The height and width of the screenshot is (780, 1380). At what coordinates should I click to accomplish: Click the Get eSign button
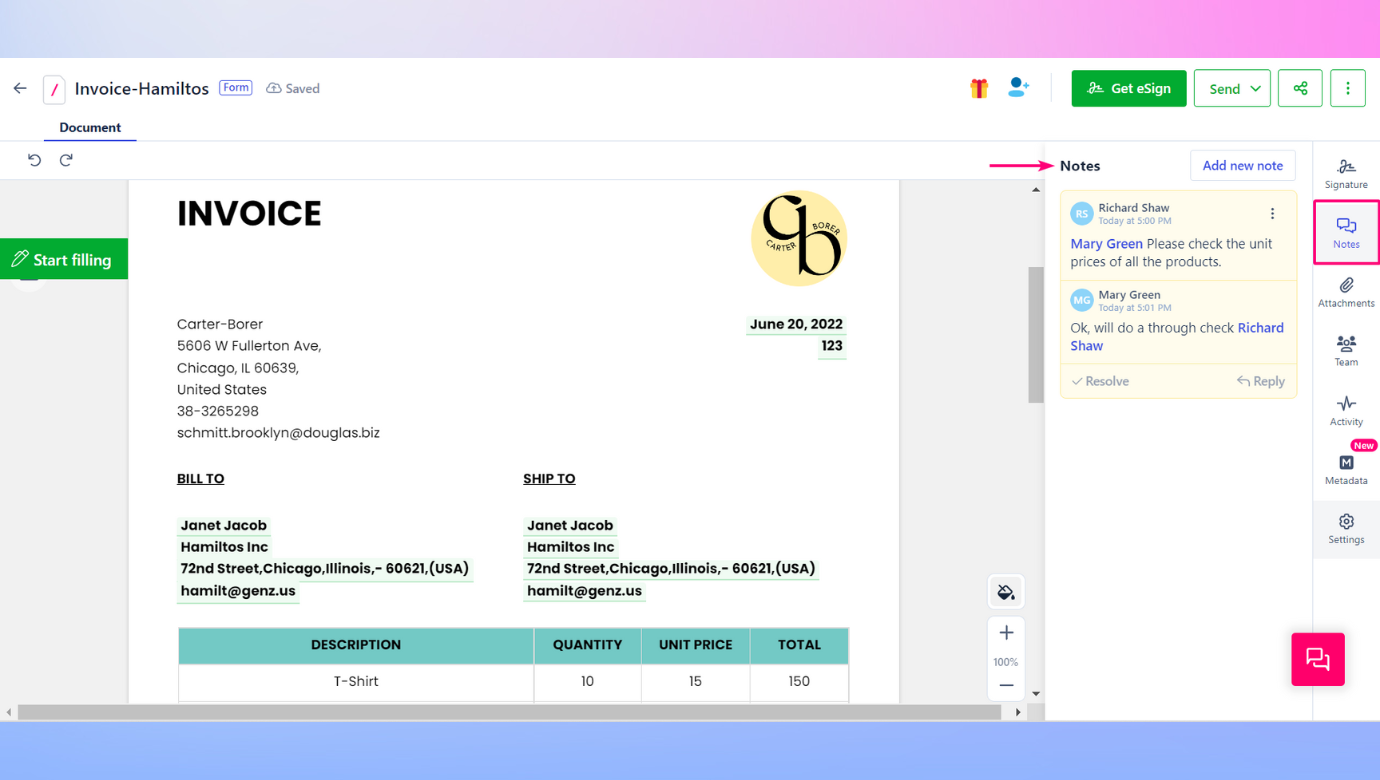[1128, 88]
